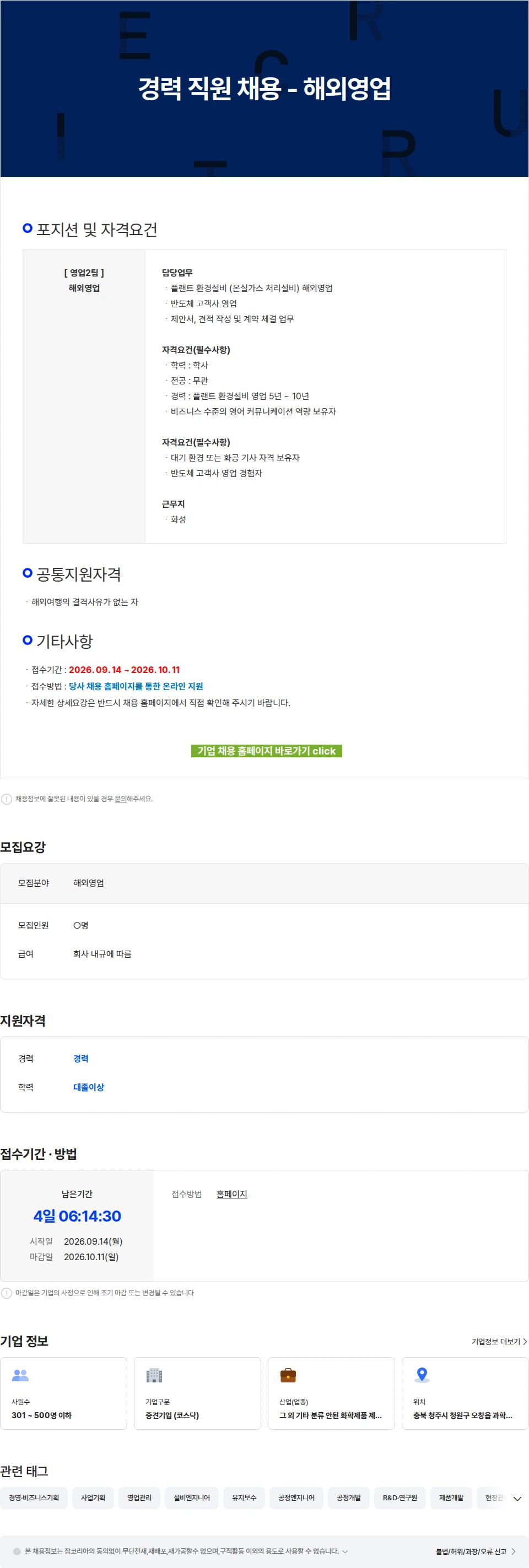Click the 모집분야 해외영업 value
Image resolution: width=529 pixels, height=1568 pixels.
coord(89,883)
